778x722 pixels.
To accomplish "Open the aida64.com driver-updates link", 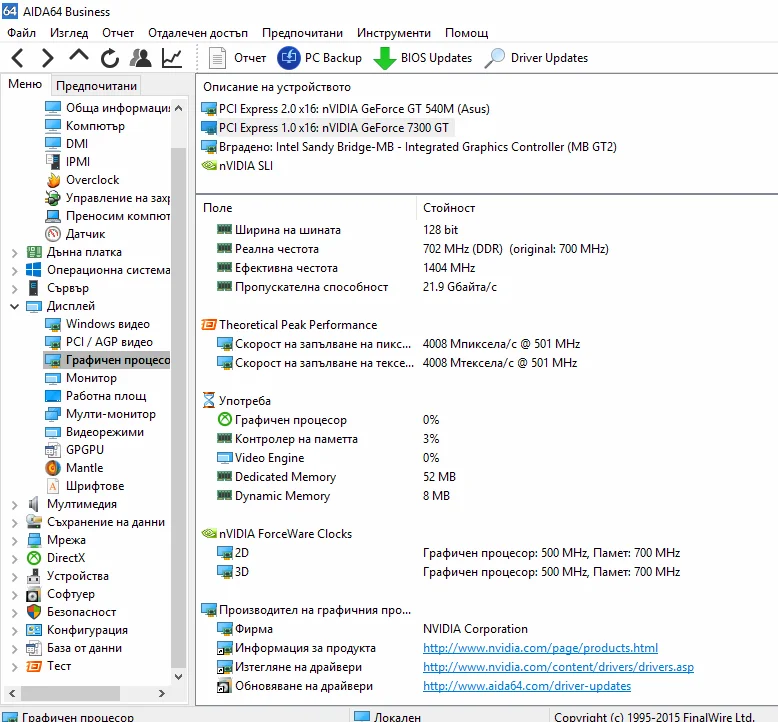I will click(527, 686).
